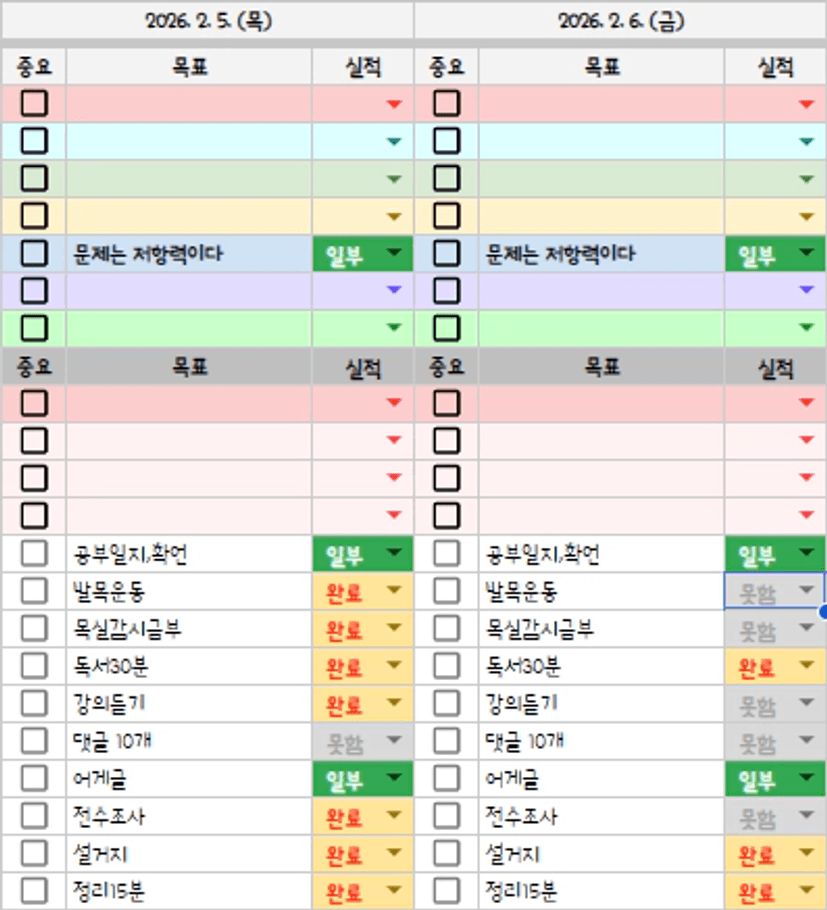Viewport: 827px width, 910px height.
Task: Click the 강의듣기 goal cell under Friday
Action: [x=600, y=704]
